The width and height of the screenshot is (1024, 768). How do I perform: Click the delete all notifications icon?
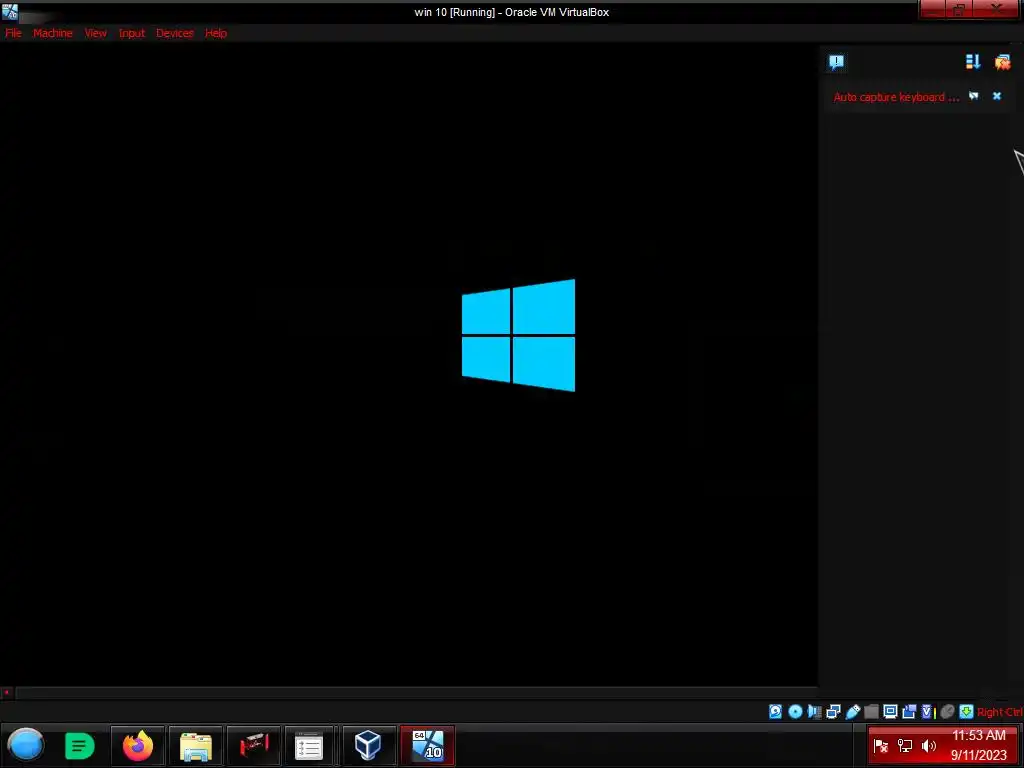click(1002, 61)
